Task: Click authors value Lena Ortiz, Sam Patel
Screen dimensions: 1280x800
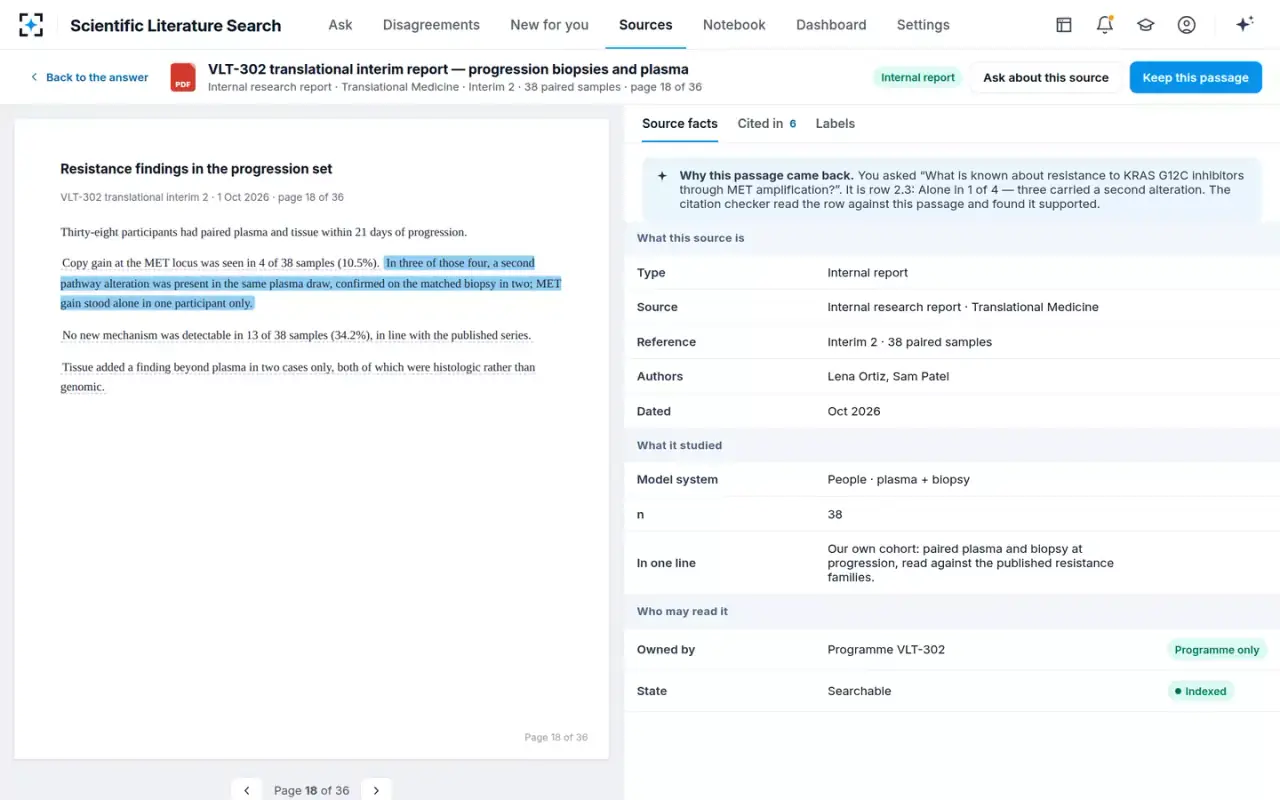Action: [x=888, y=376]
